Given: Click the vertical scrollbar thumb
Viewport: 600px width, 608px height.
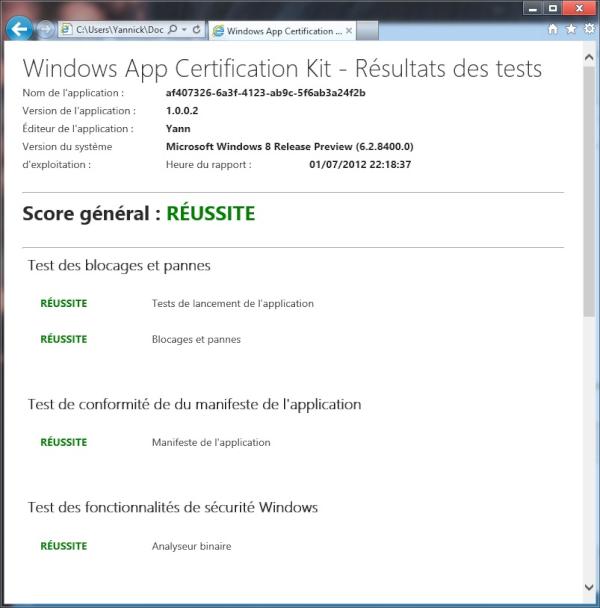Looking at the screenshot, I should (x=589, y=192).
